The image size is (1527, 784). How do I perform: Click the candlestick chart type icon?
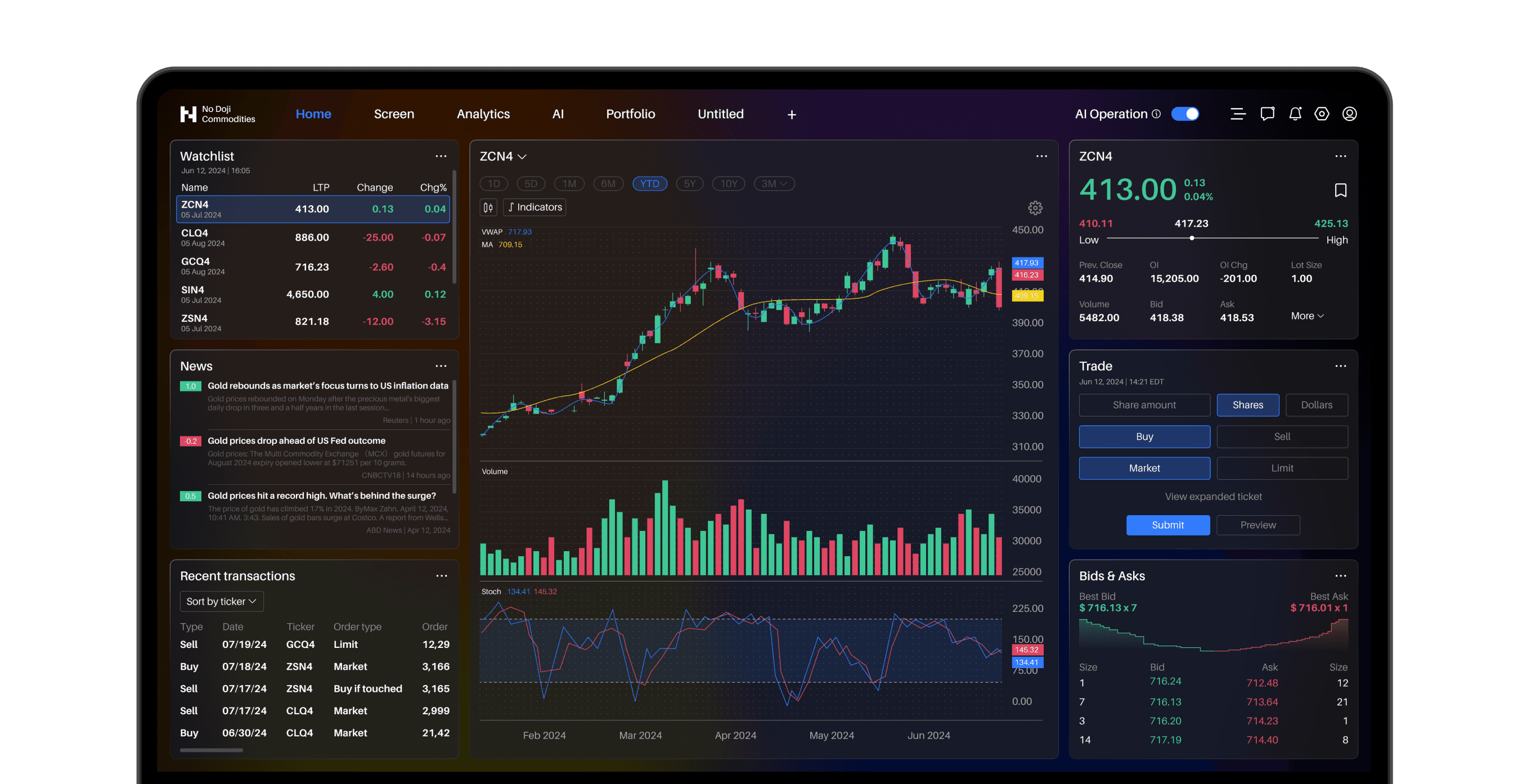point(488,208)
